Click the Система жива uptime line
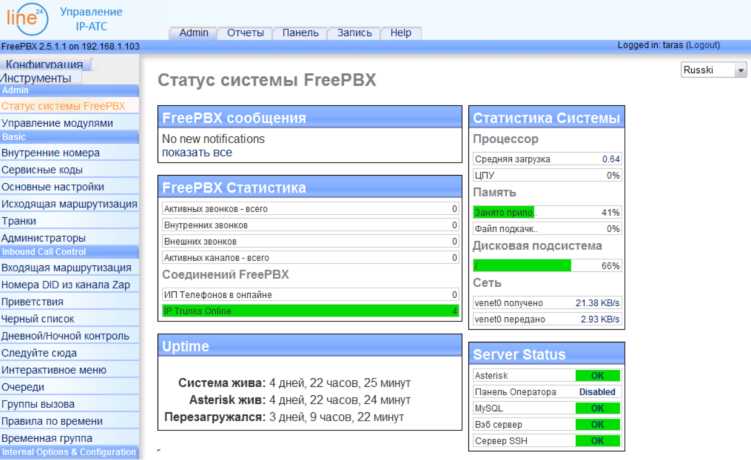This screenshot has height=460, width=751. click(295, 383)
